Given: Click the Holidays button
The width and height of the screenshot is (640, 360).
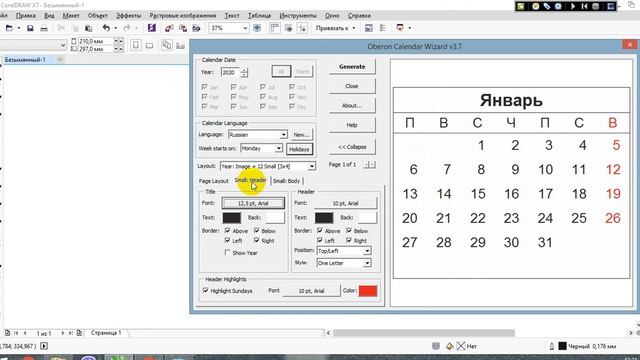Looking at the screenshot, I should 299,149.
